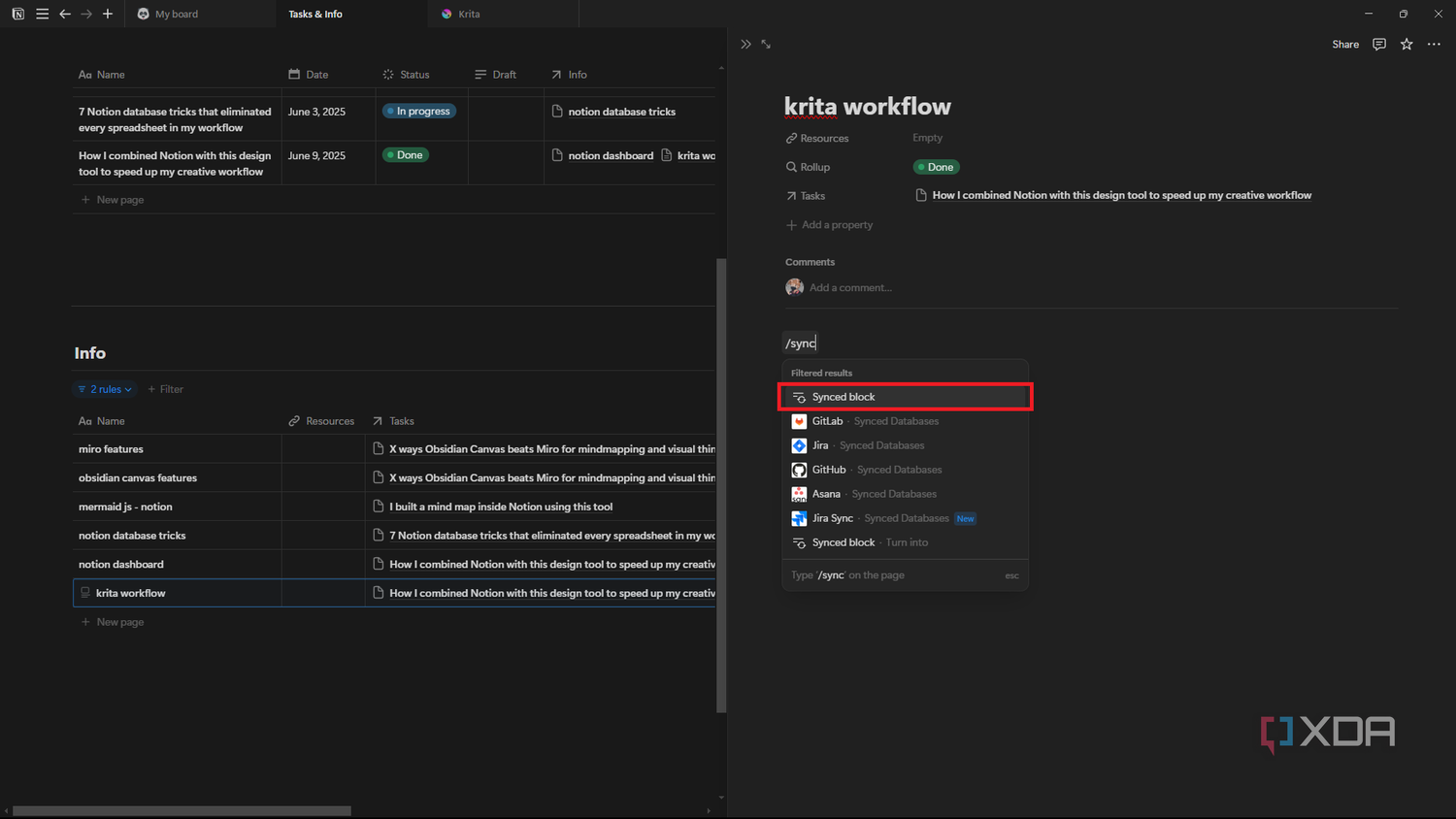The width and height of the screenshot is (1456, 819).
Task: Click the vertical scrollbar of left pane
Action: [721, 485]
